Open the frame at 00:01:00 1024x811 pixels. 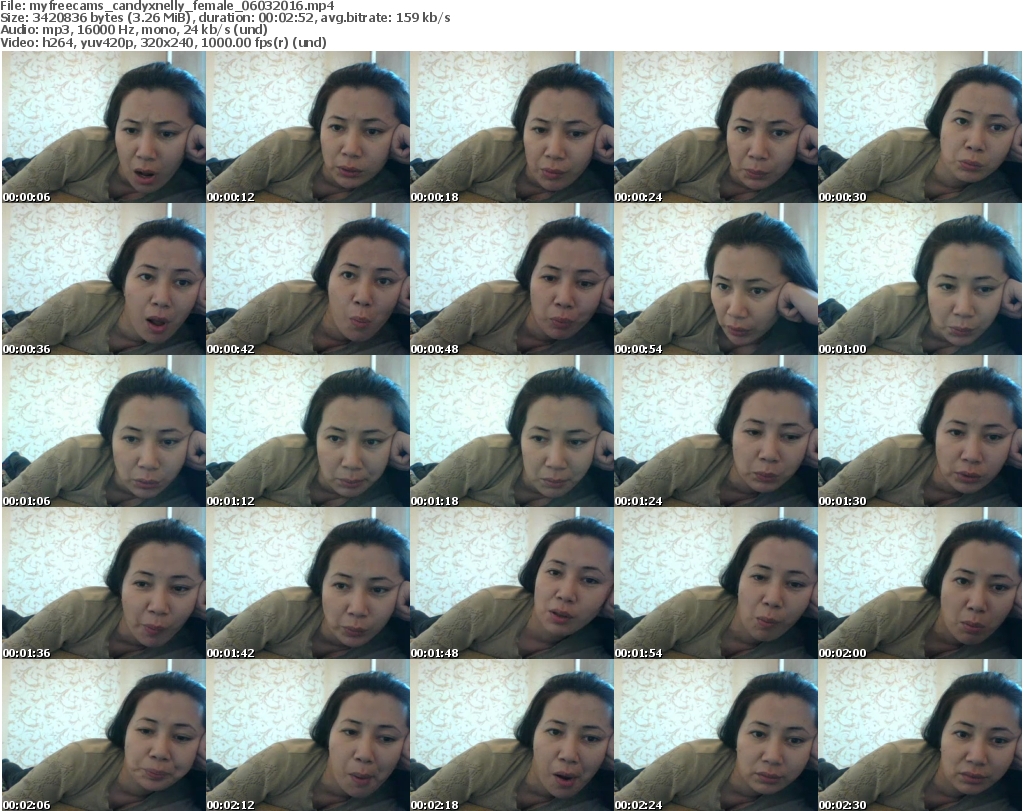click(x=920, y=280)
